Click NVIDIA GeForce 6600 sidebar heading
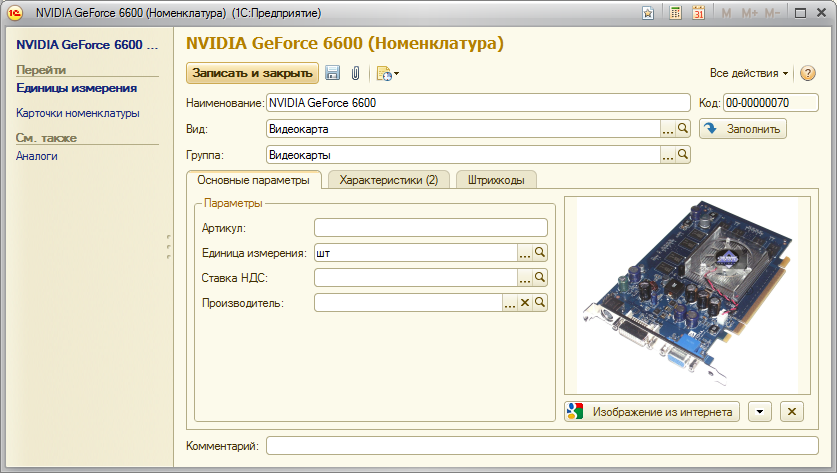Image resolution: width=837 pixels, height=473 pixels. click(x=87, y=45)
